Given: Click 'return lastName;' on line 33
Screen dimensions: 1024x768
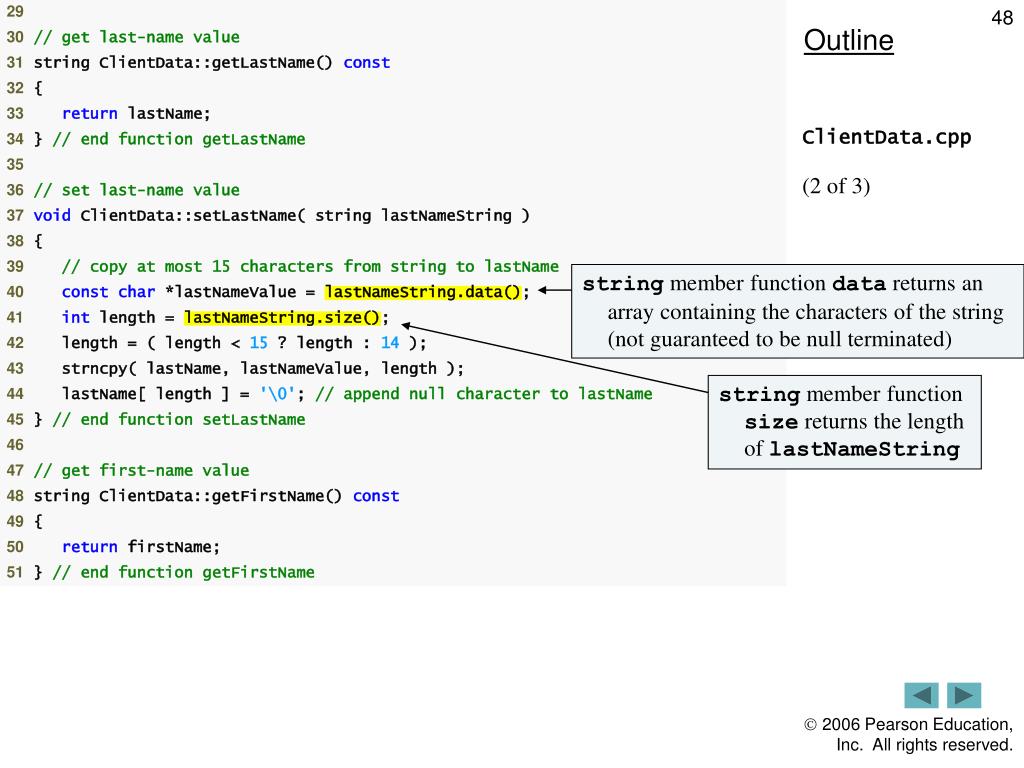Looking at the screenshot, I should 136,114.
